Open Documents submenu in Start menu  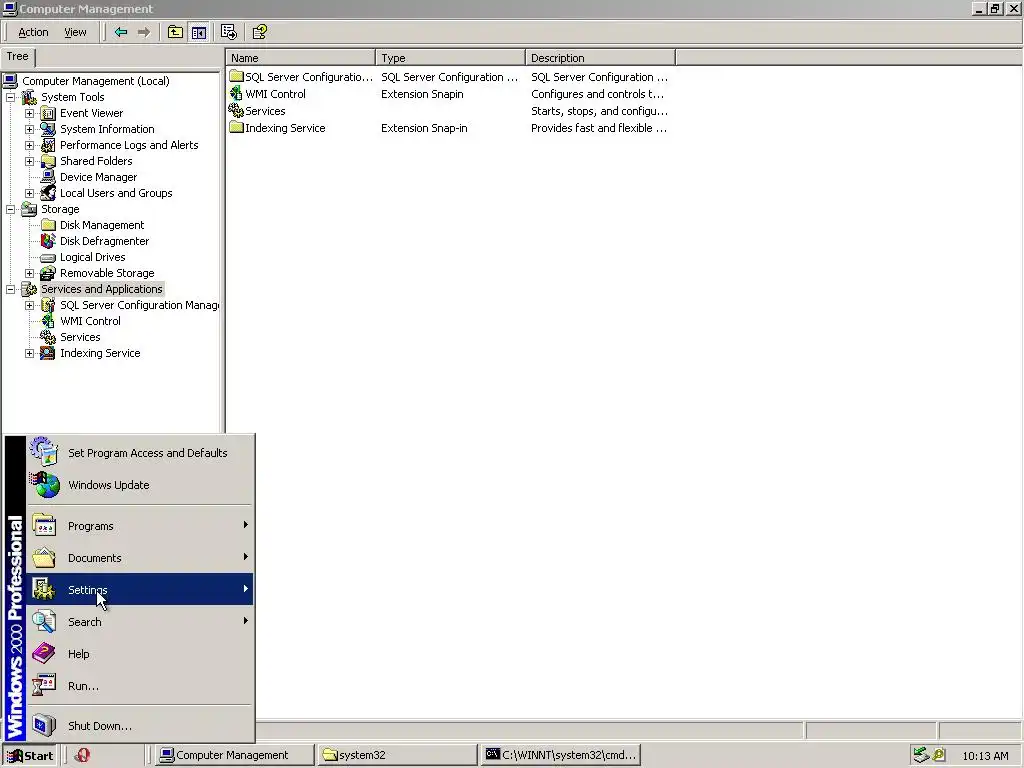coord(140,558)
